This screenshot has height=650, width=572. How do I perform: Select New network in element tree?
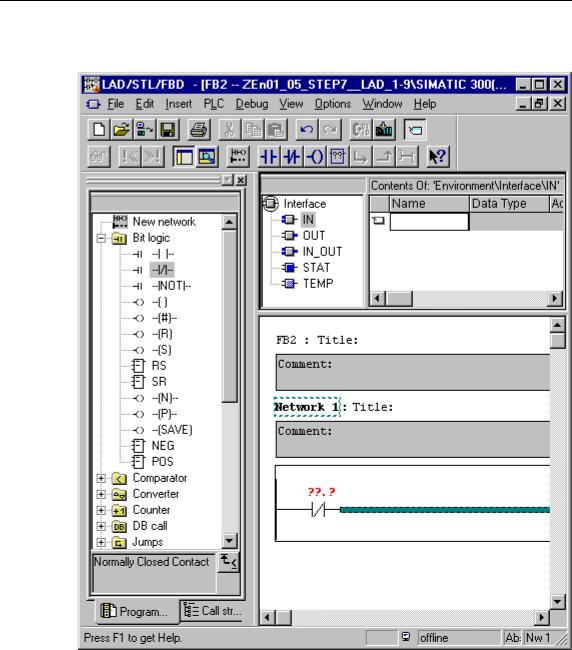click(164, 222)
